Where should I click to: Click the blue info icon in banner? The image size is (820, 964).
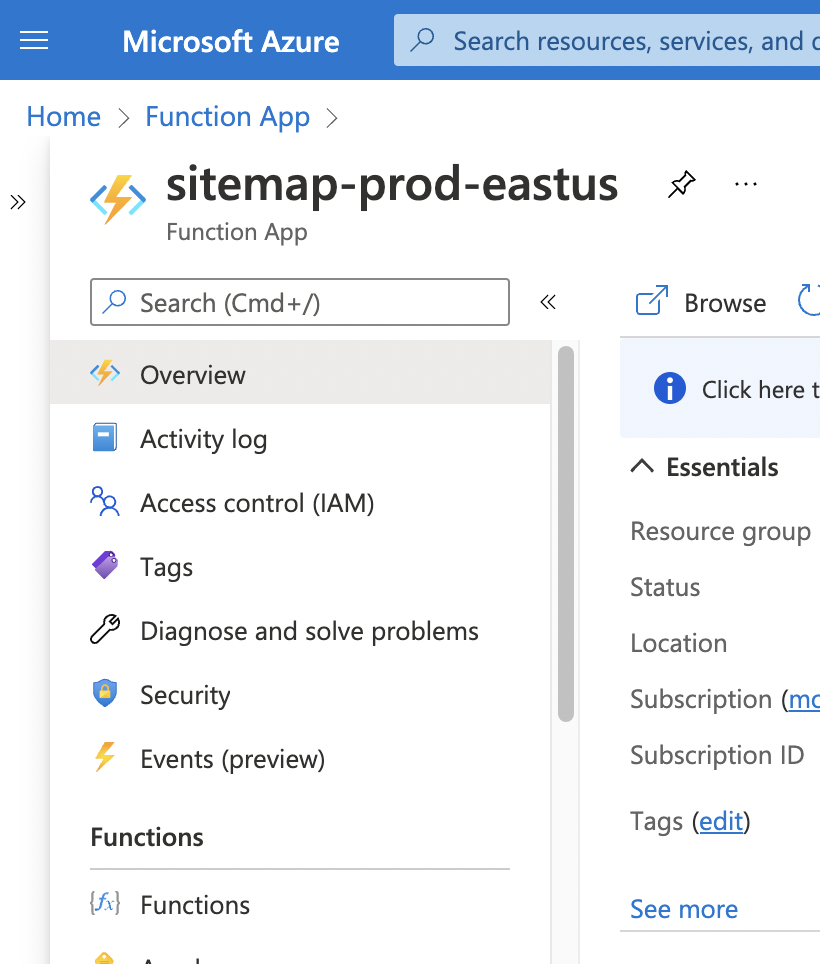click(x=670, y=388)
